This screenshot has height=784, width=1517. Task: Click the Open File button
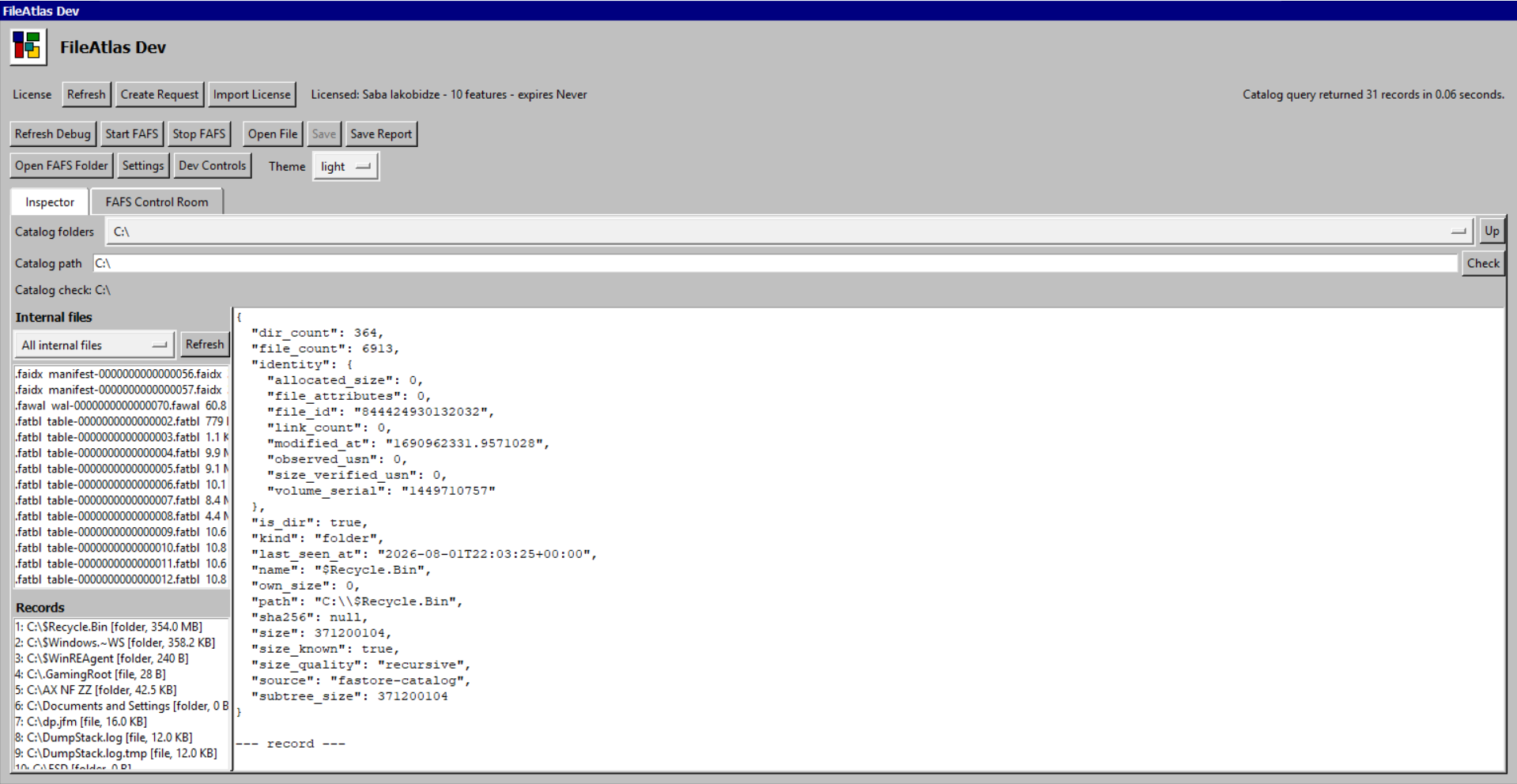pyautogui.click(x=273, y=134)
